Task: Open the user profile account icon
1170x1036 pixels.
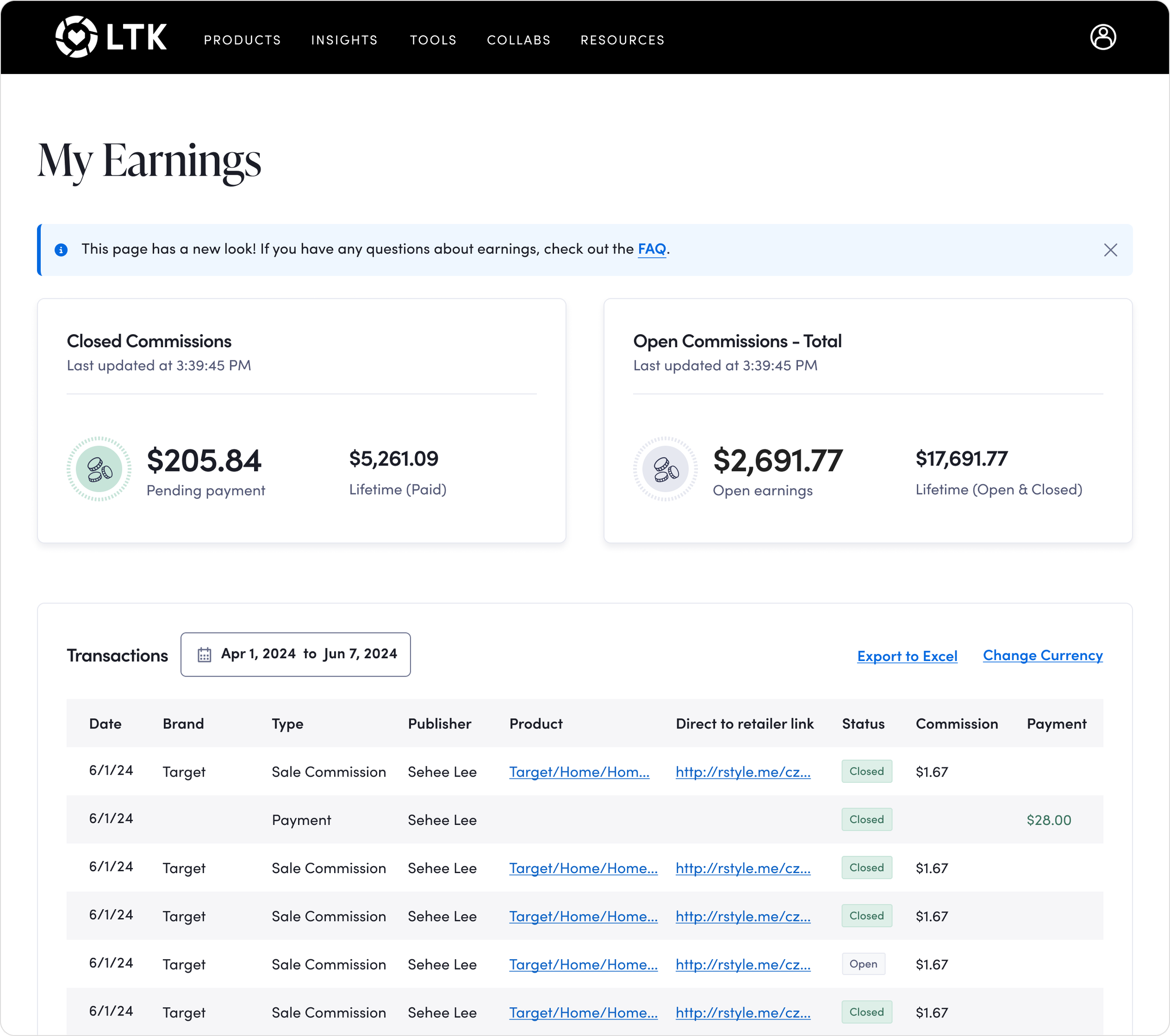Action: pos(1103,37)
